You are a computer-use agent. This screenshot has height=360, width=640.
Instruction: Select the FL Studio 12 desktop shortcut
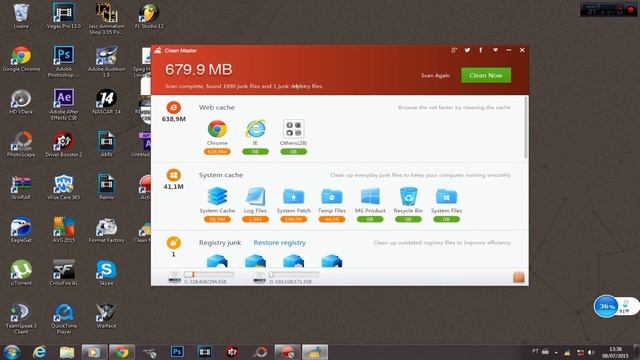[149, 16]
